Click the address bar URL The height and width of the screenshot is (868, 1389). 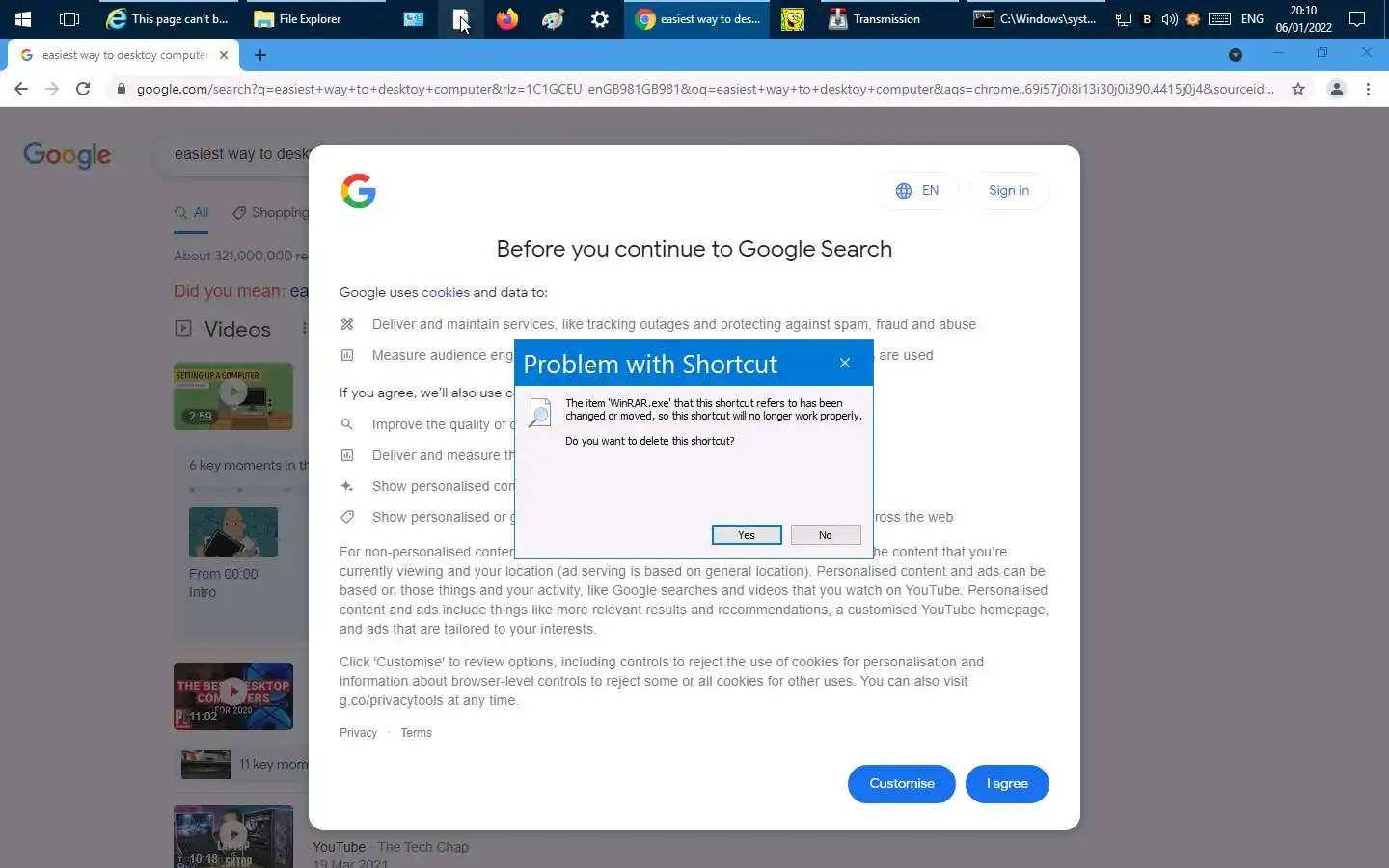[x=704, y=89]
